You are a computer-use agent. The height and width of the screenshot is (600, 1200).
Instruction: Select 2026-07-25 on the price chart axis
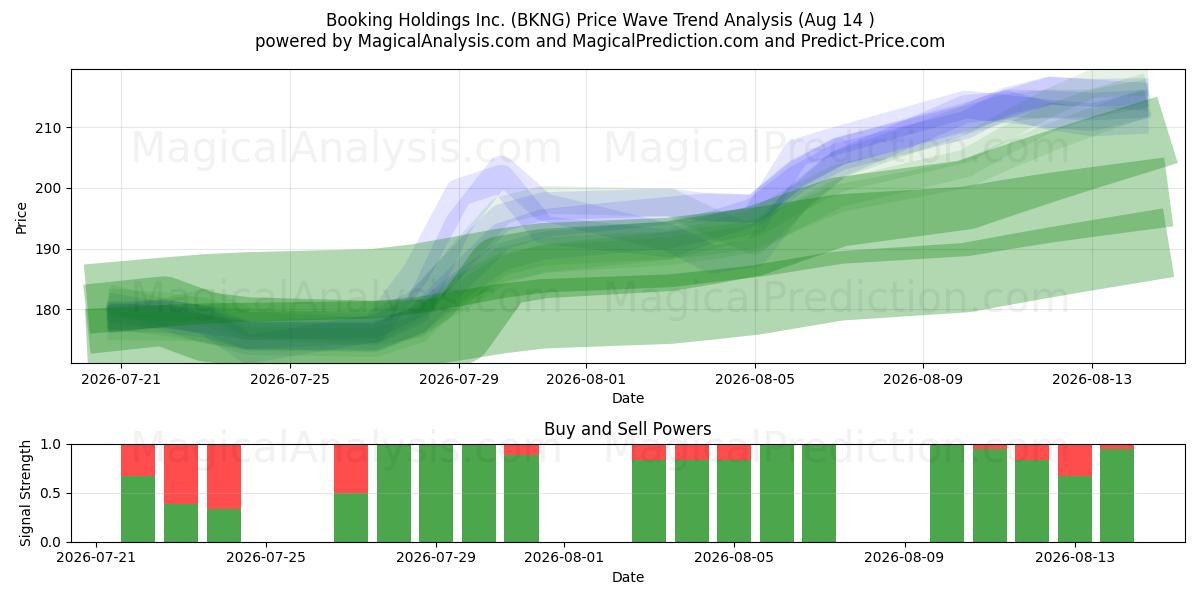click(x=290, y=379)
